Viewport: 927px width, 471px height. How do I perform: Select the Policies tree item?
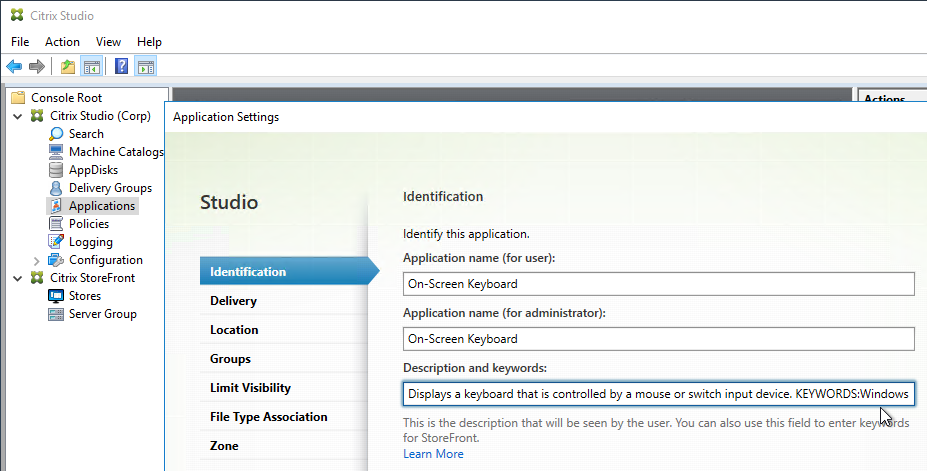pos(89,224)
